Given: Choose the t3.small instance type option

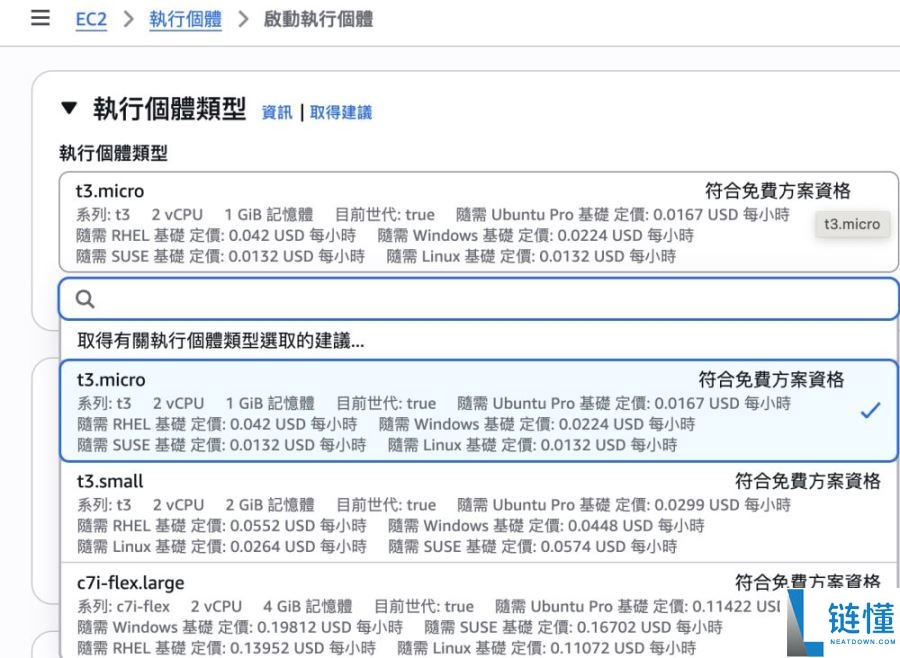Looking at the screenshot, I should pos(478,512).
